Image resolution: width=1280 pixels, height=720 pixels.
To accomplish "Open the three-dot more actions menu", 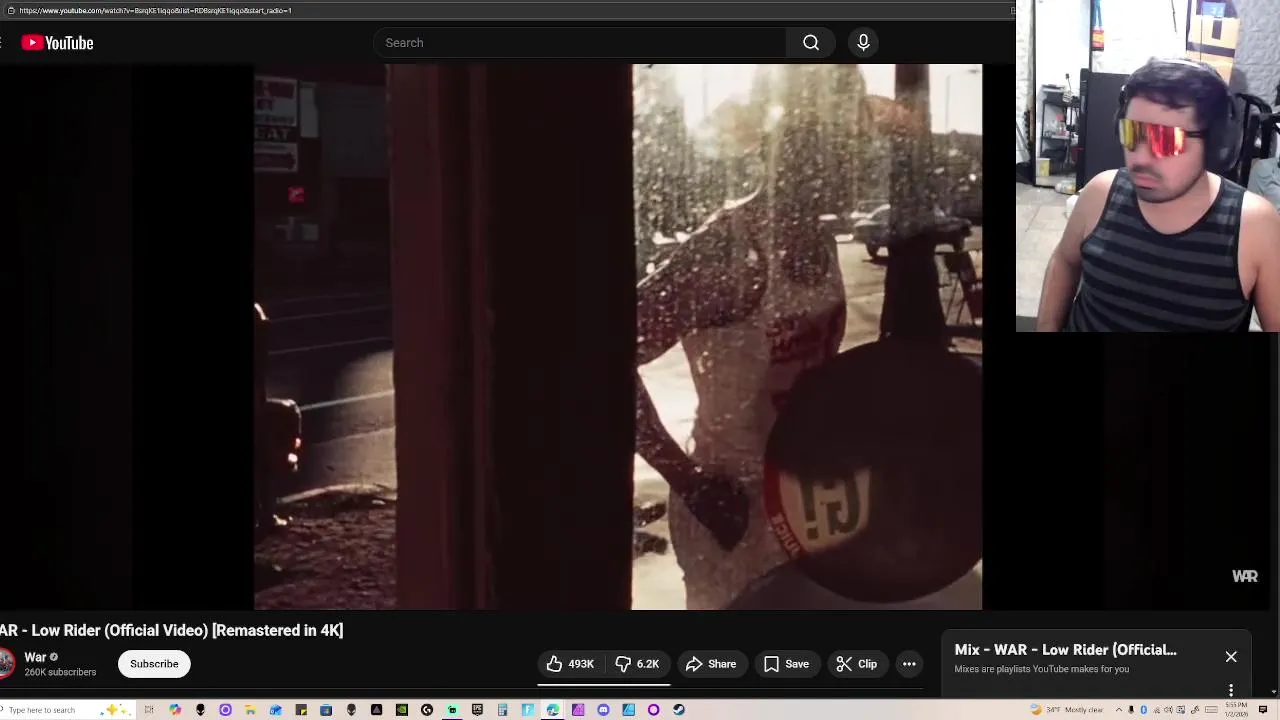I will click(x=909, y=664).
